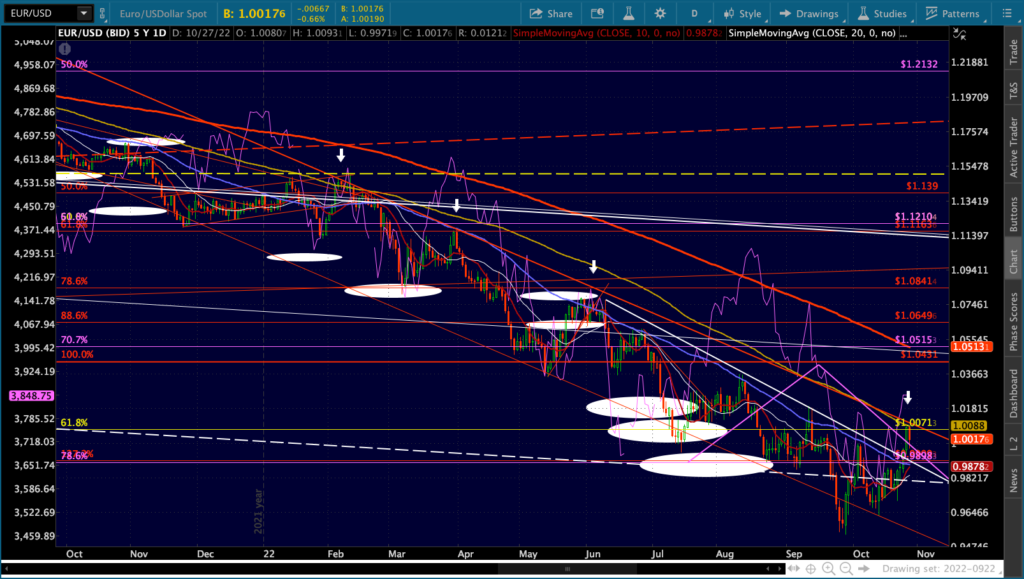Select the Trade side tab
Viewport: 1024px width, 579px height.
(1014, 52)
